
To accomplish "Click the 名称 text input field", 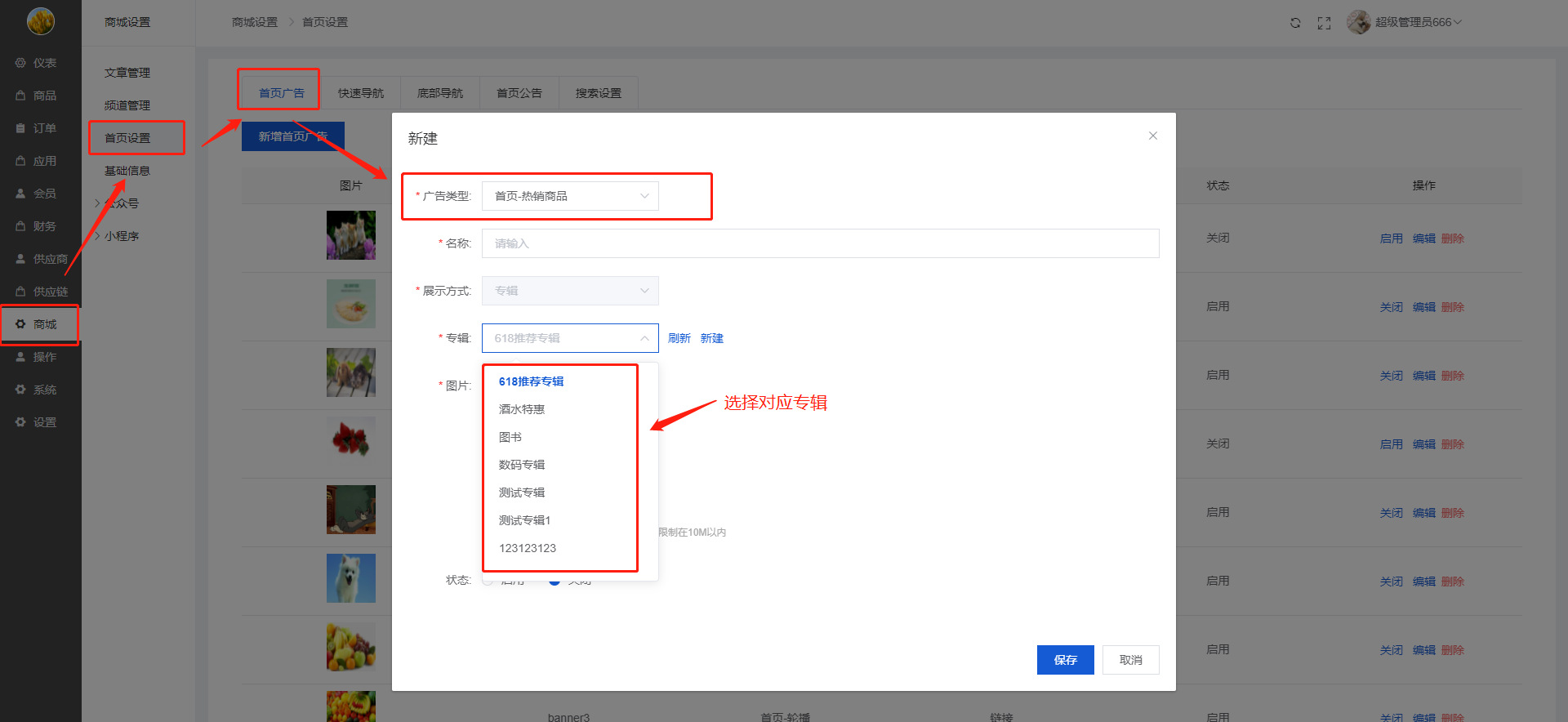I will click(820, 243).
